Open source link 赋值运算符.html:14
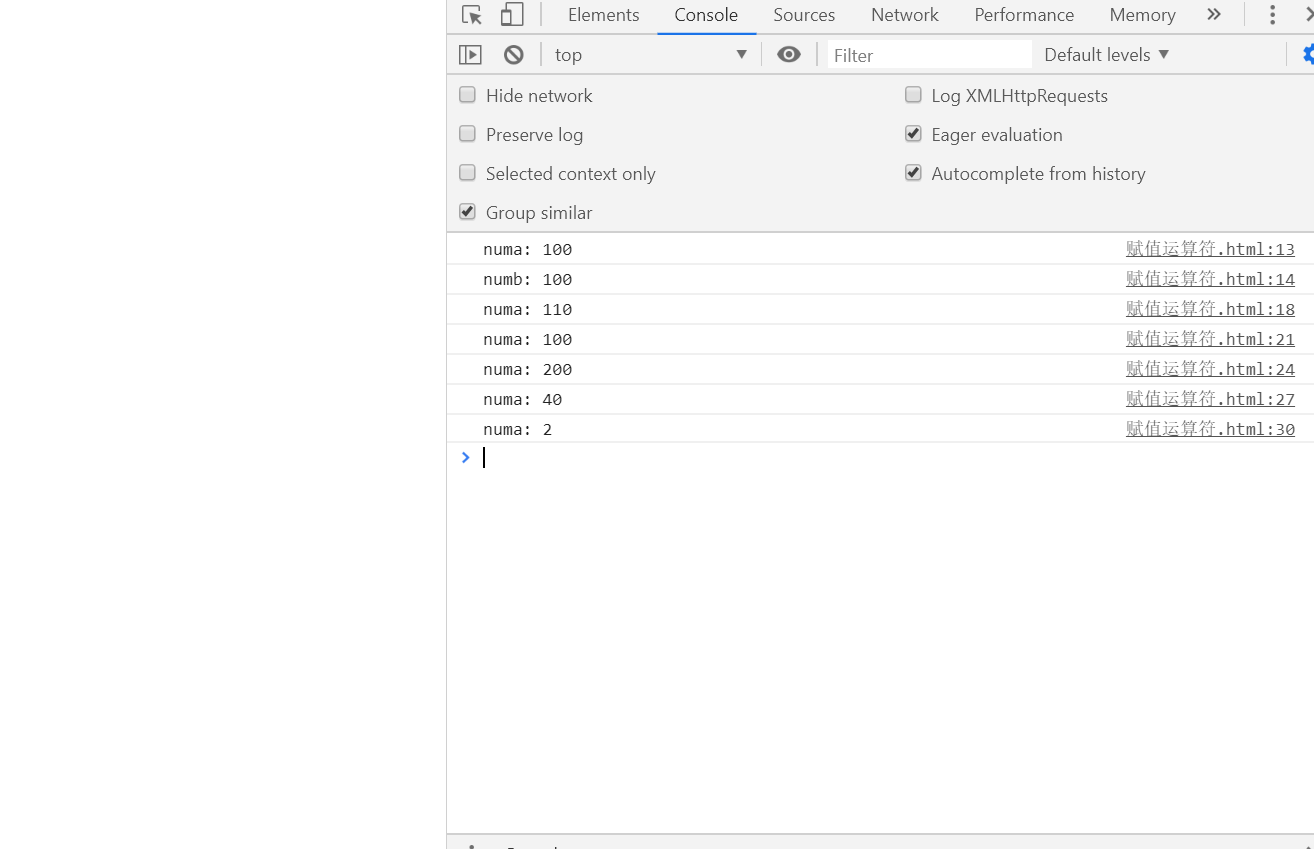 tap(1210, 279)
